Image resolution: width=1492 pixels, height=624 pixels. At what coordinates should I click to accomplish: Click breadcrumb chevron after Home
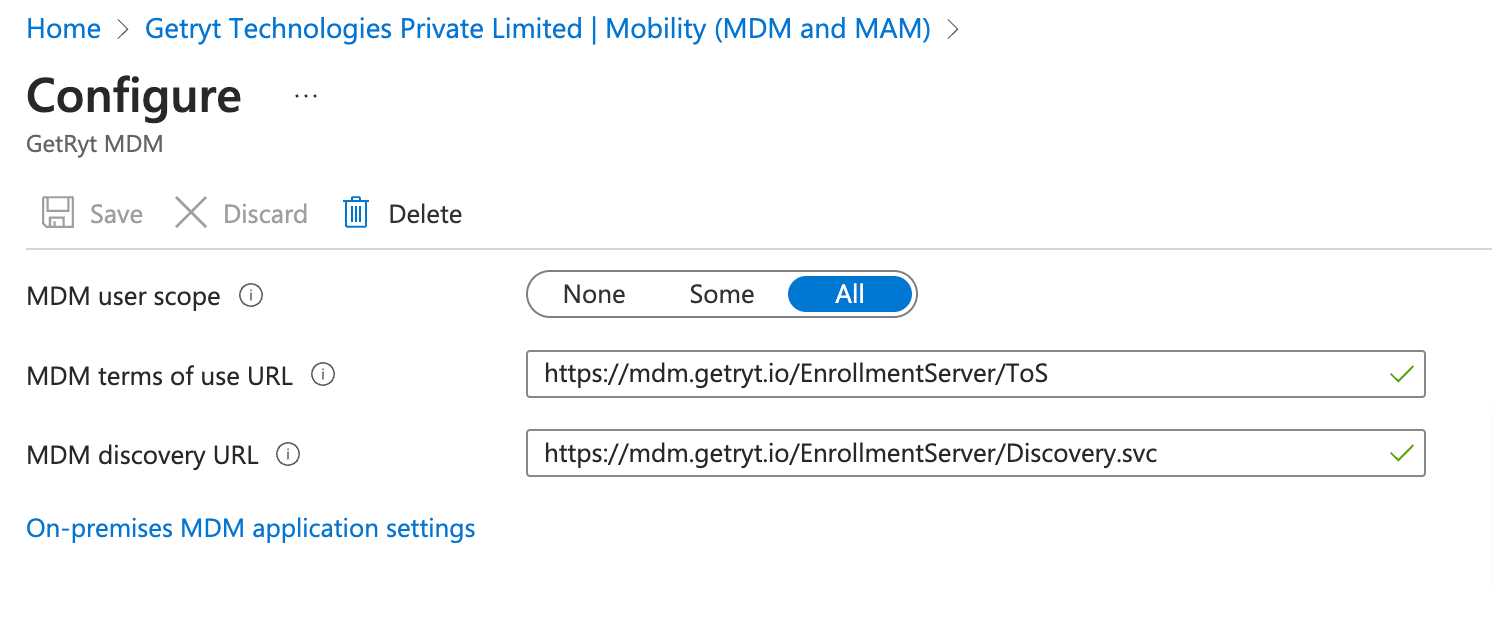123,30
